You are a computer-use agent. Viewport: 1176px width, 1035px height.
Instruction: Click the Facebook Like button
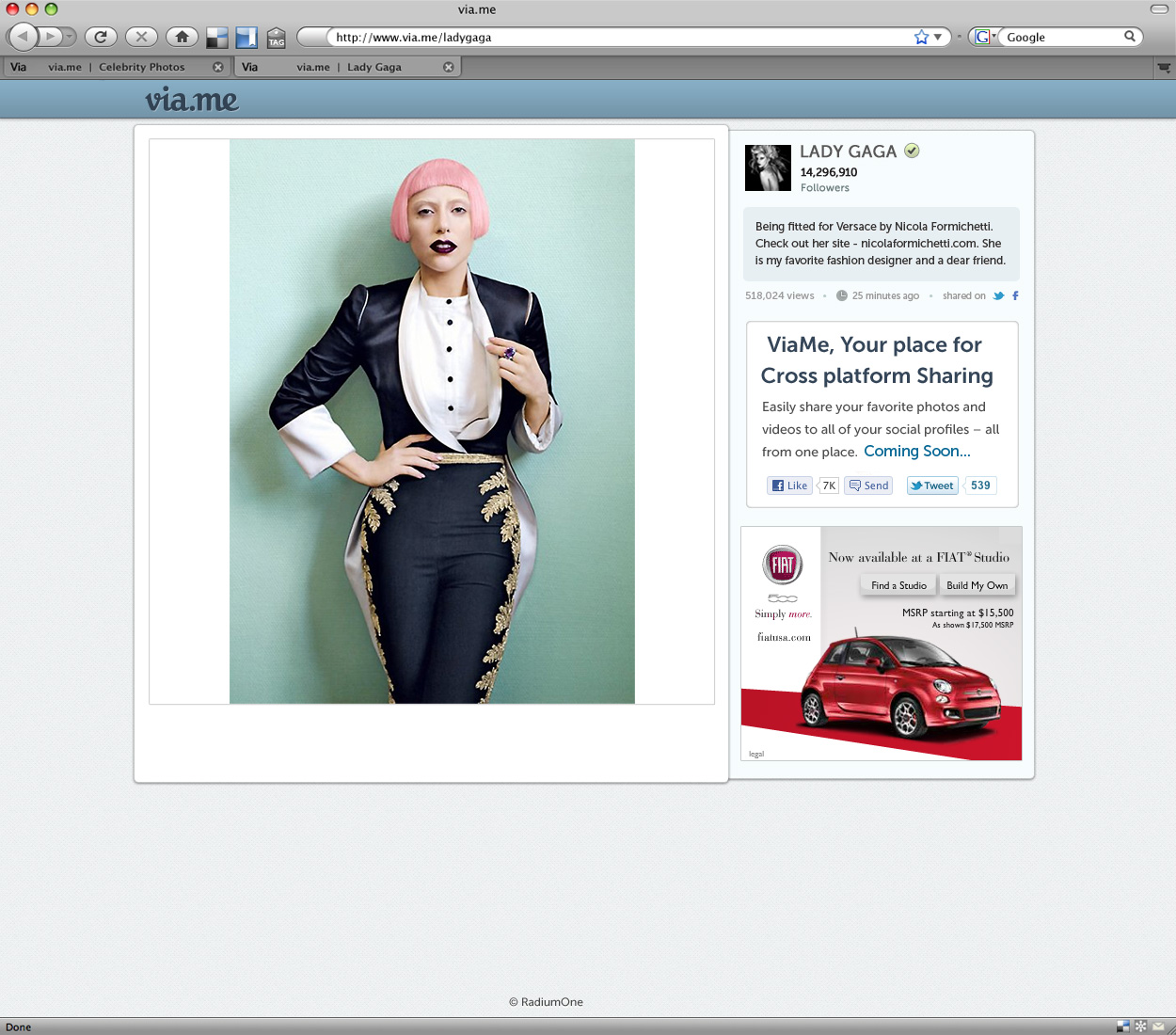pyautogui.click(x=789, y=486)
